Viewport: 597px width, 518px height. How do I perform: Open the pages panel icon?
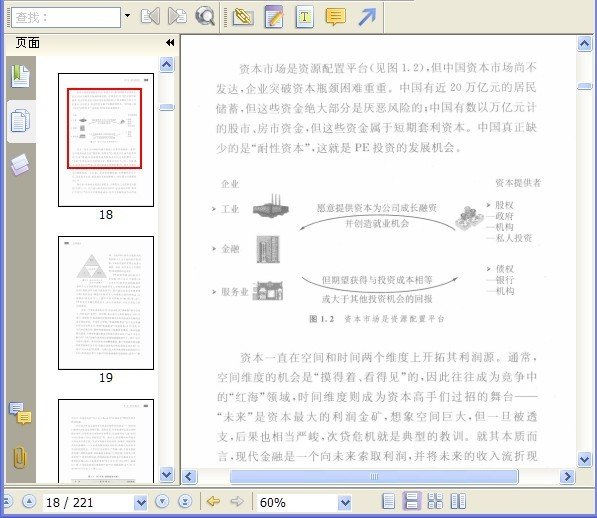21,121
